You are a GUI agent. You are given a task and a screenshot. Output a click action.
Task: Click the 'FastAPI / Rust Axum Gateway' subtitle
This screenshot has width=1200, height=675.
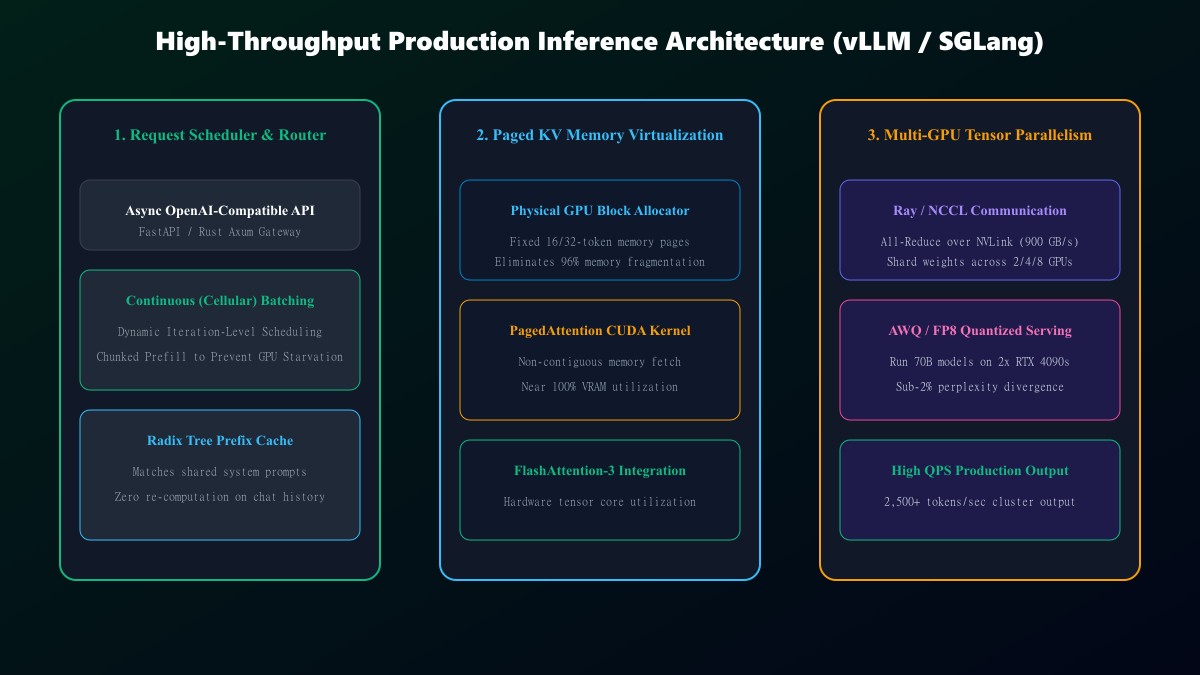220,232
